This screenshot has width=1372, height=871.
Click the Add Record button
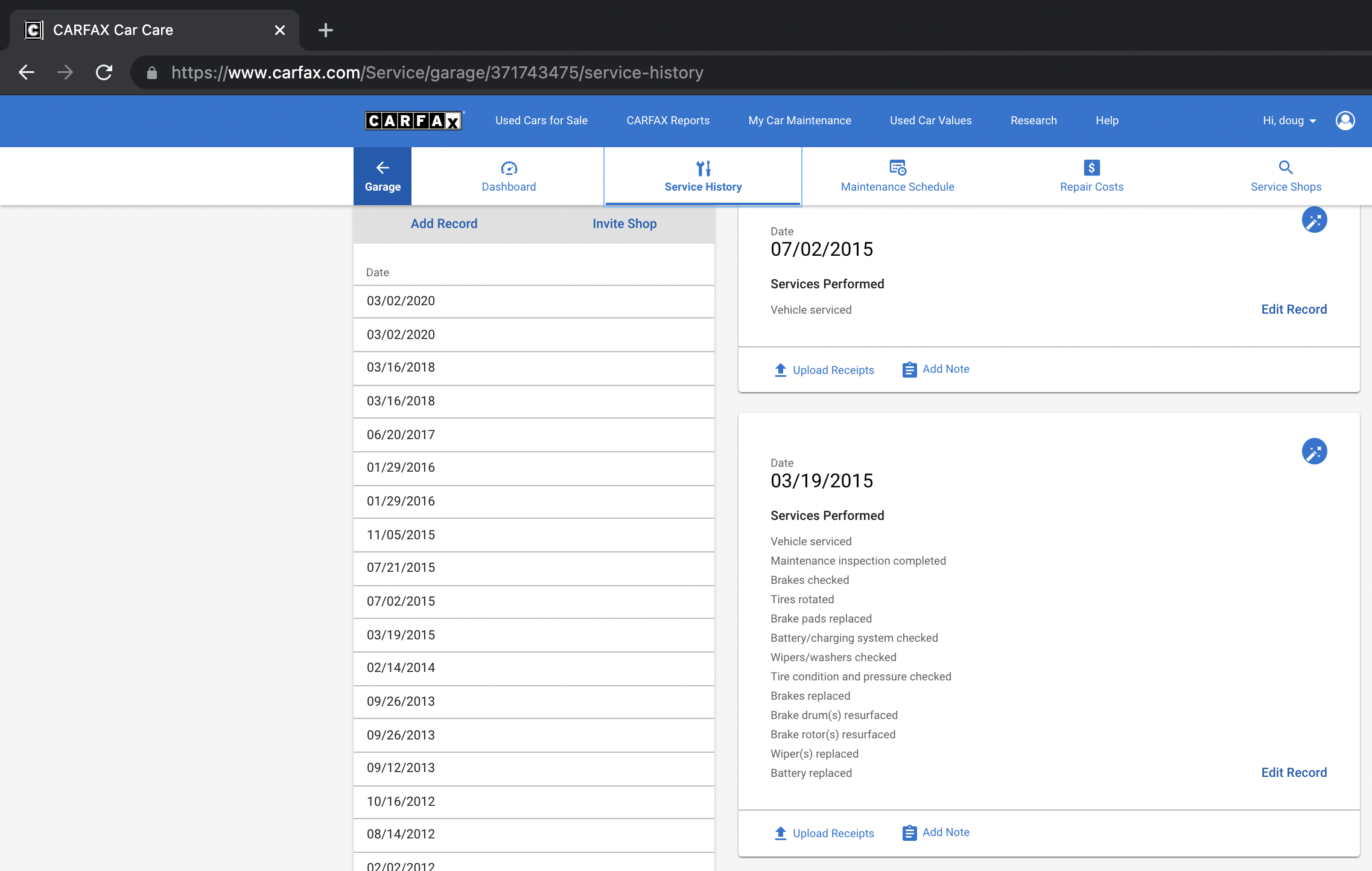[x=444, y=224]
